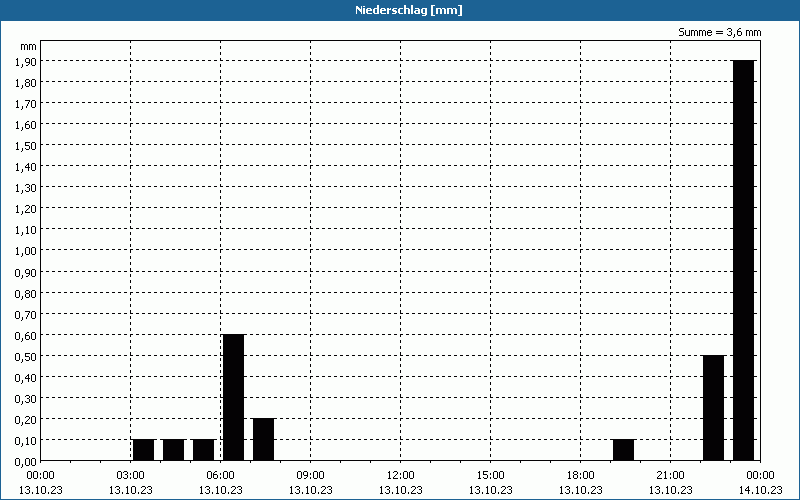Click the 1,20 y-axis label

tap(26, 209)
